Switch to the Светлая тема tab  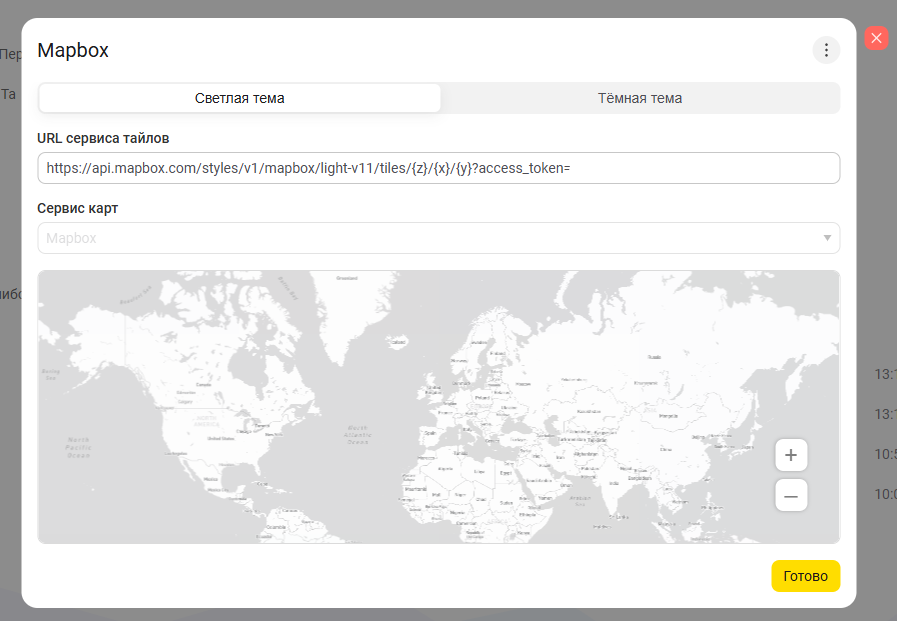point(239,98)
